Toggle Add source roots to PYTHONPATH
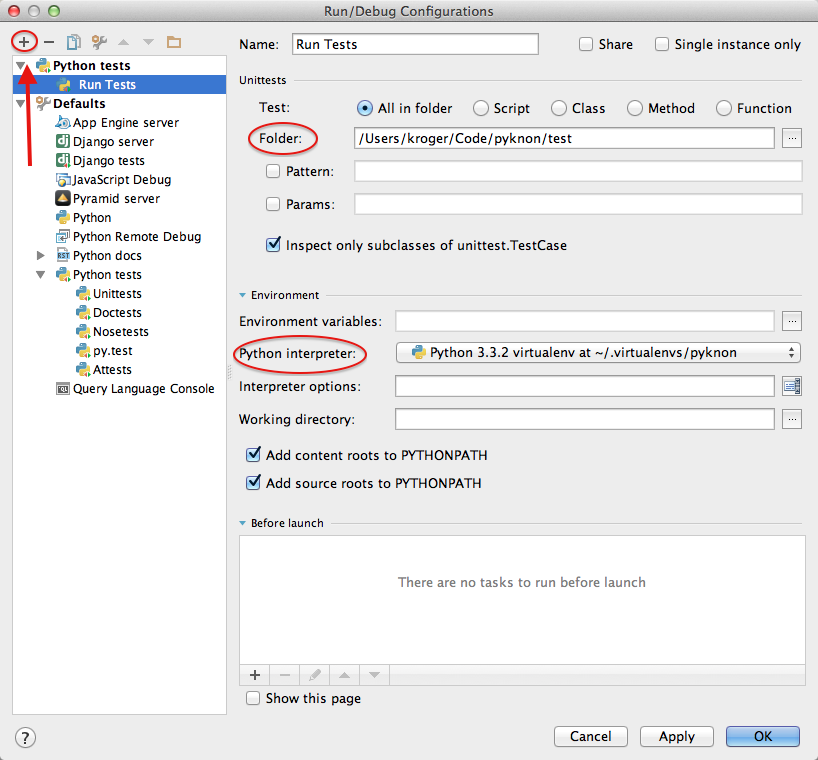The image size is (818, 760). (254, 482)
